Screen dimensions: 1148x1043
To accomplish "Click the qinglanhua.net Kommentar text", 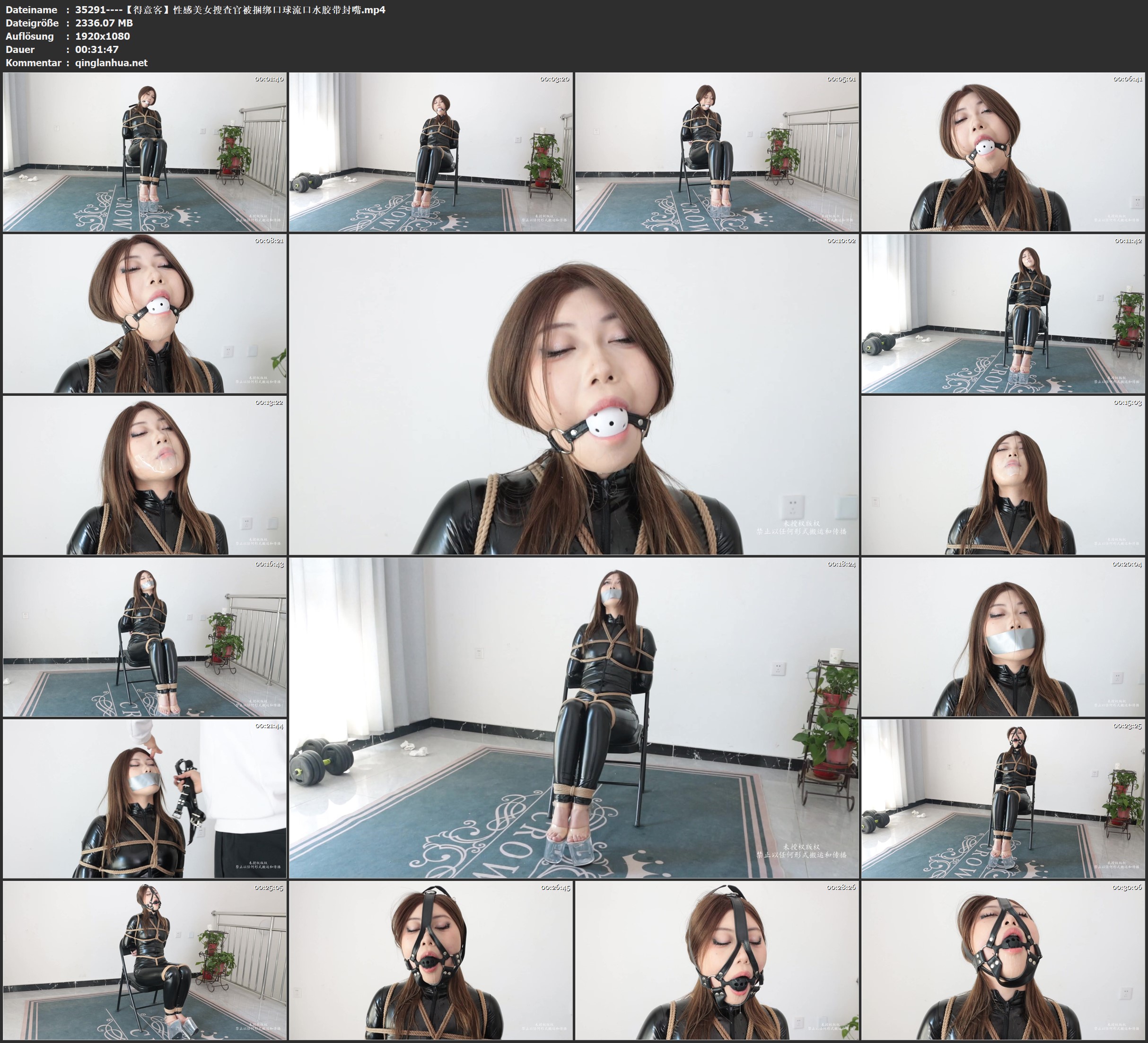I will point(111,62).
